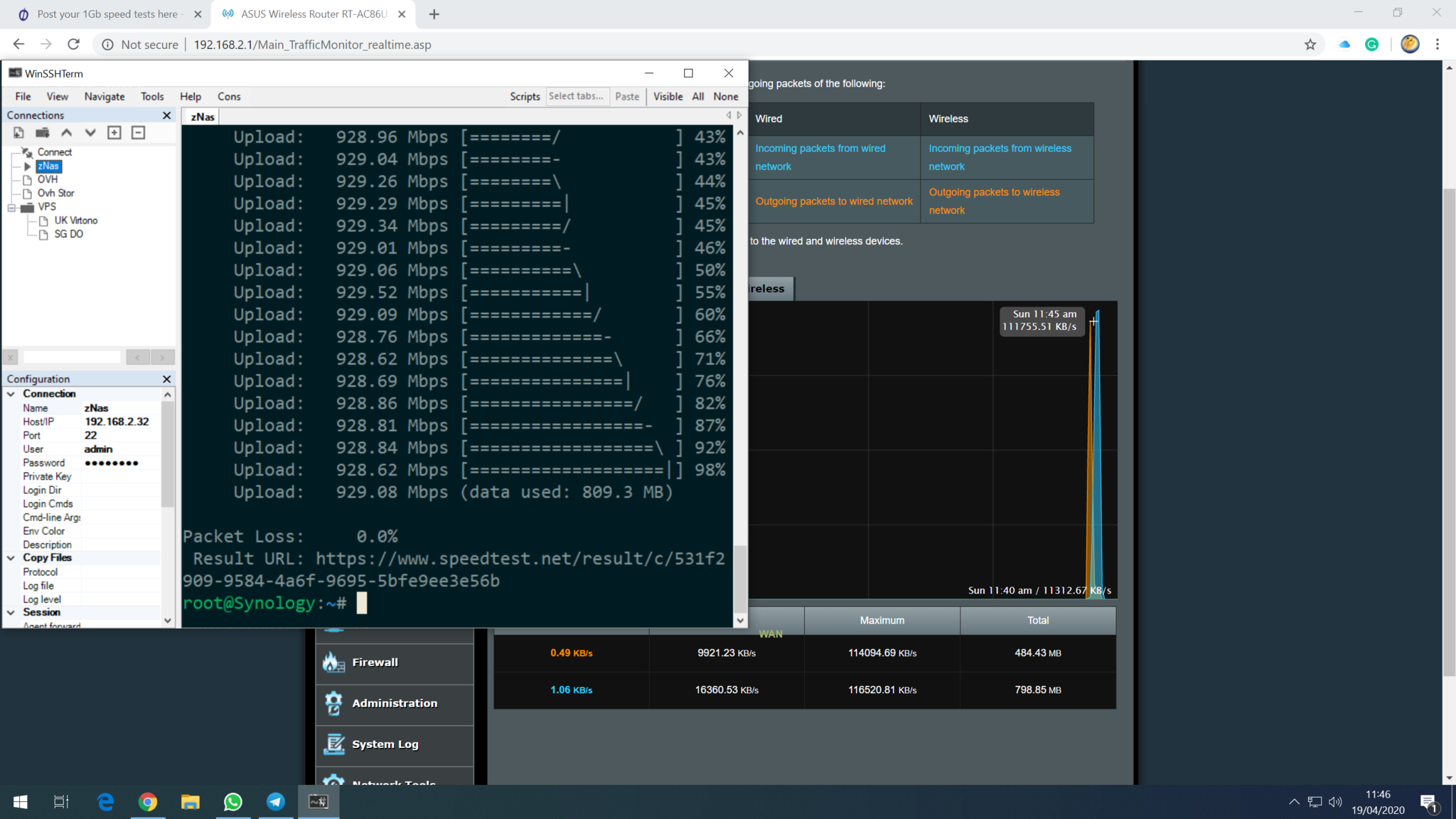Select the OVH connection

coord(48,179)
